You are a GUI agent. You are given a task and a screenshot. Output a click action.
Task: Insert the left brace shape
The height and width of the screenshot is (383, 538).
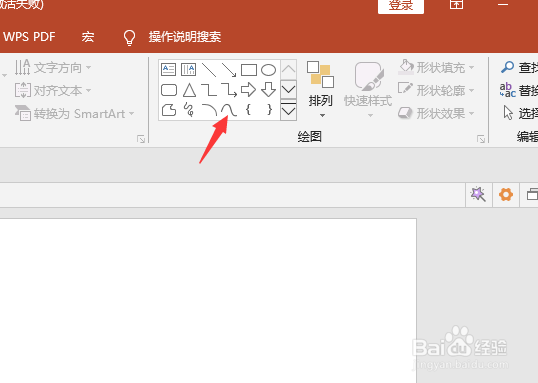[248, 109]
